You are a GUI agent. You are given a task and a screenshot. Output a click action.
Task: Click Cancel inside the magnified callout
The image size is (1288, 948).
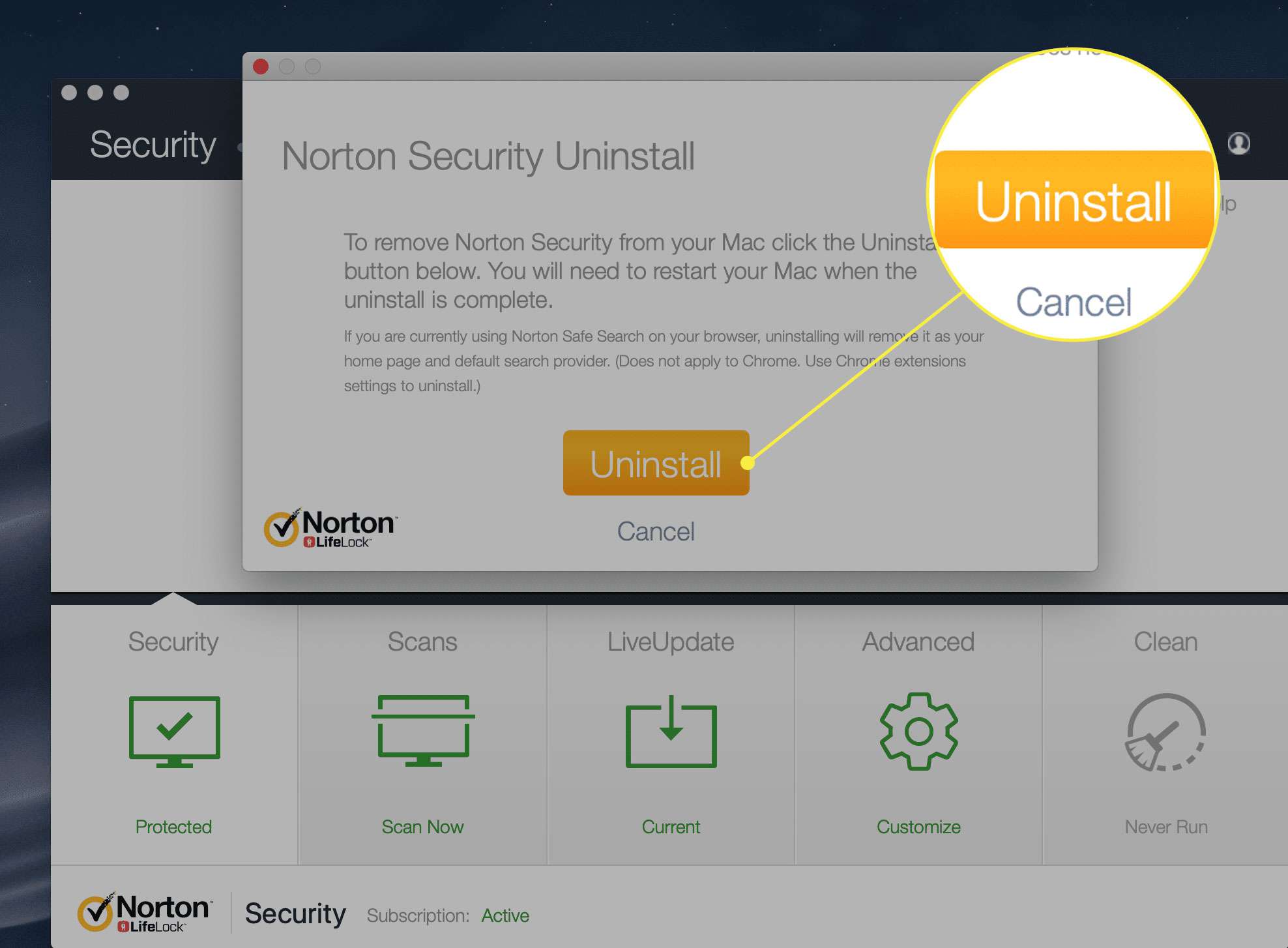click(1073, 301)
